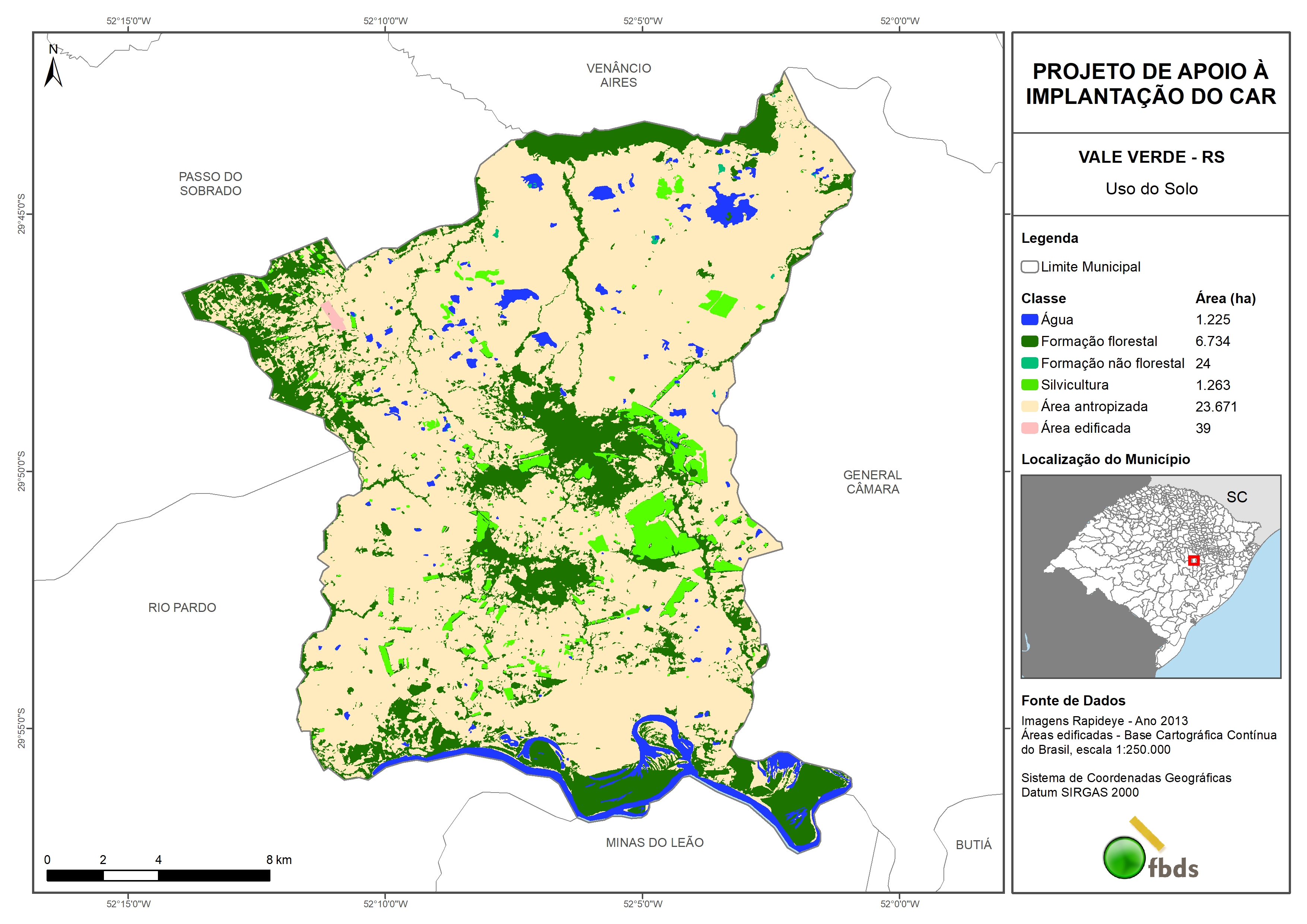Click the black-white scale bar
1307x924 pixels.
(x=158, y=875)
